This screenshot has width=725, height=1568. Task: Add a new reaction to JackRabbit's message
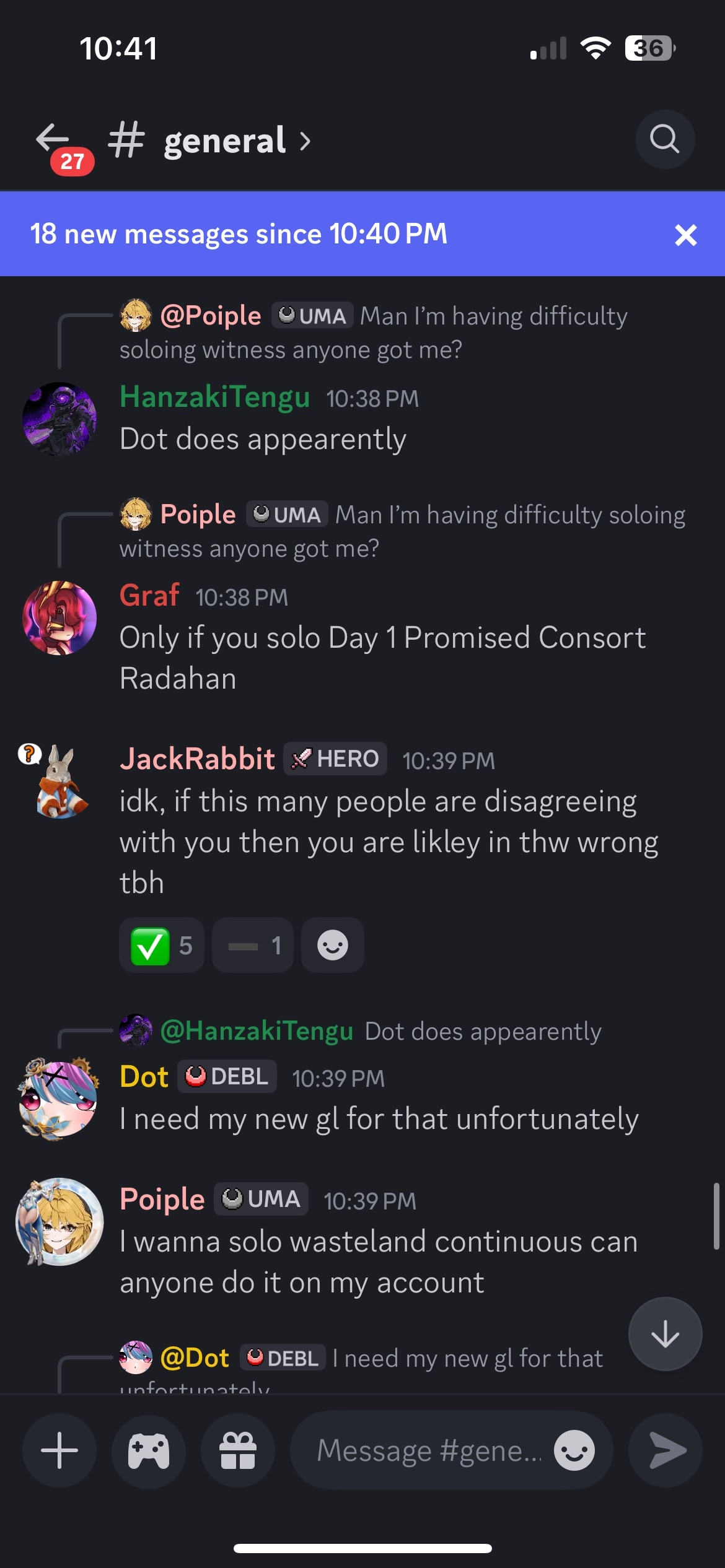click(x=333, y=946)
